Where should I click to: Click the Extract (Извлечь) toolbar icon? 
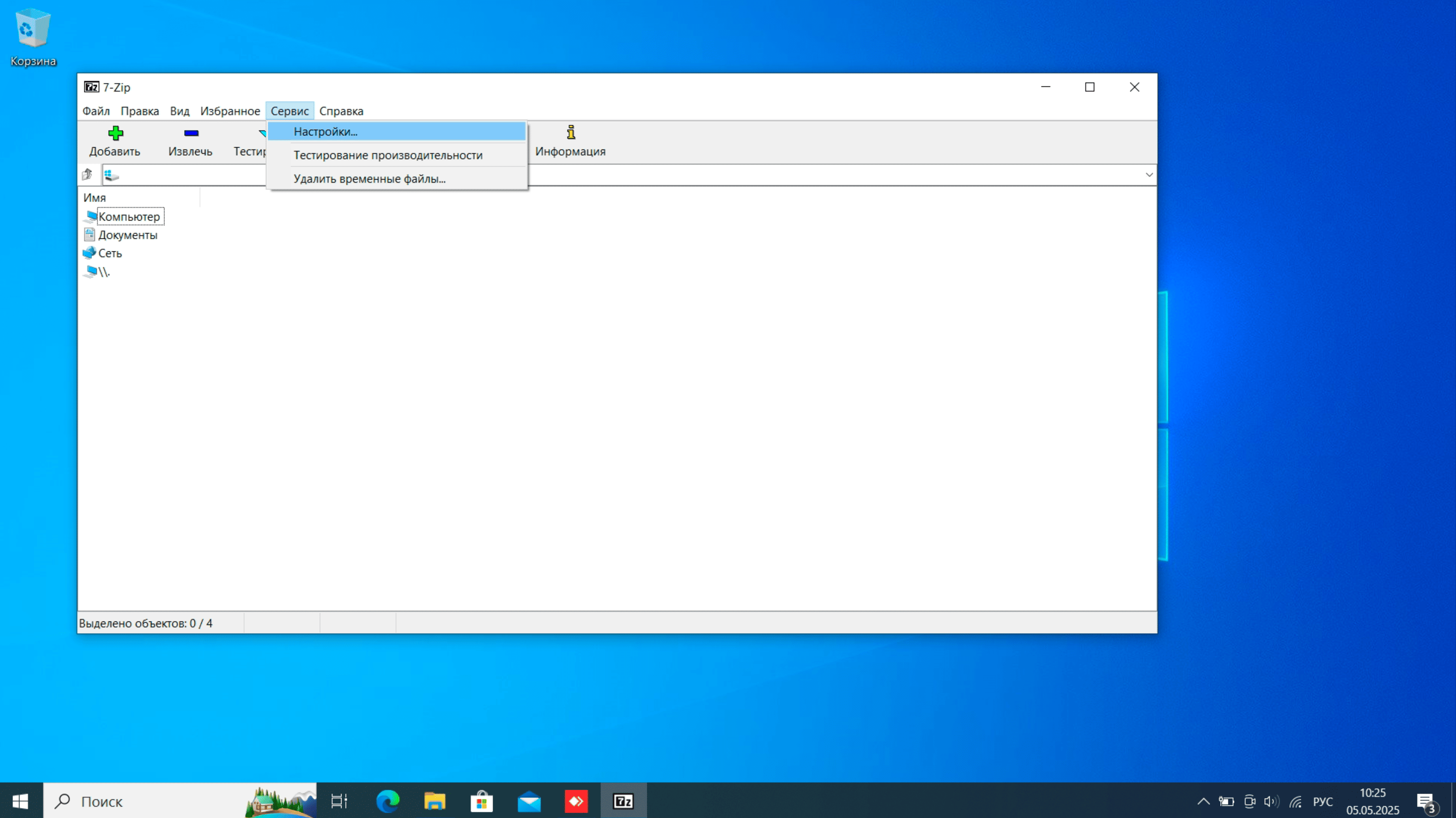pos(191,133)
